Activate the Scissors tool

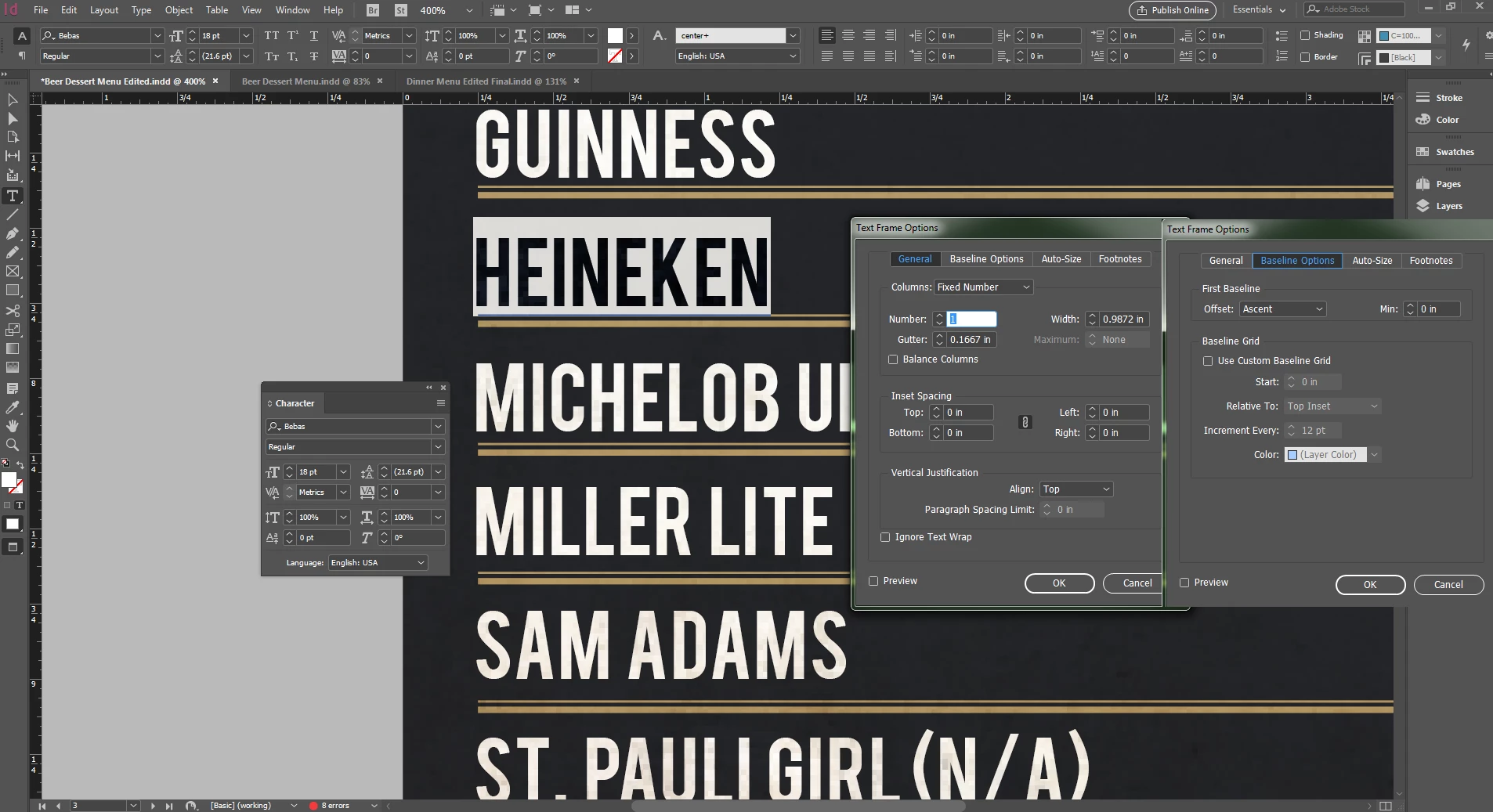(x=13, y=311)
